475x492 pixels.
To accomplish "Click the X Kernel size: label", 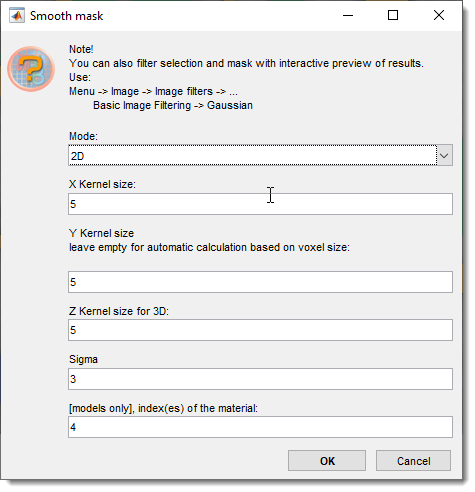I will (102, 184).
